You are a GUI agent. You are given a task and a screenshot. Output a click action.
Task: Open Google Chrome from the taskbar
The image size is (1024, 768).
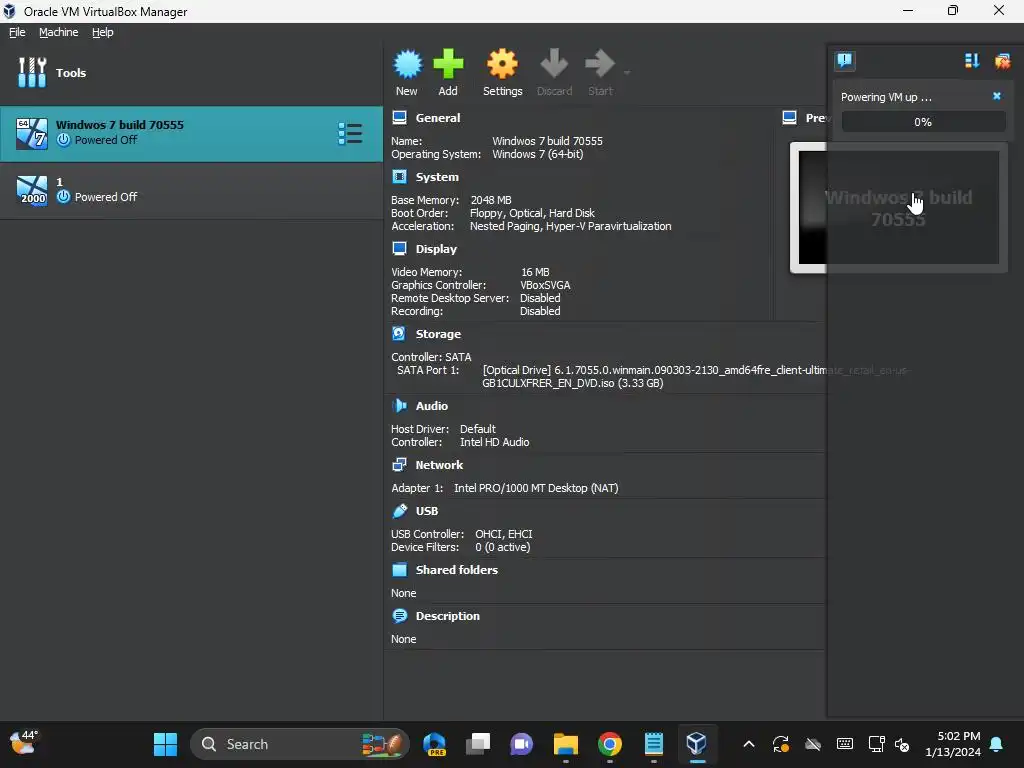click(609, 744)
